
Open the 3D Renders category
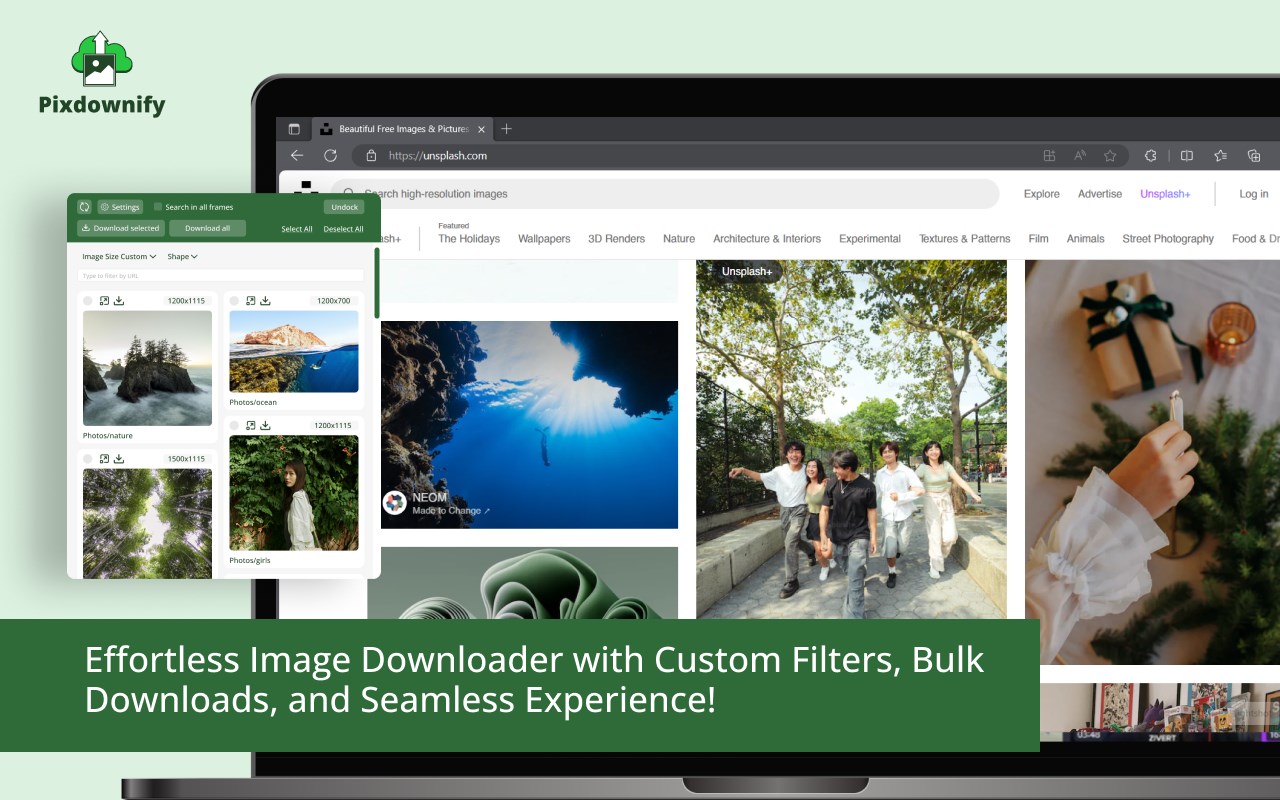(617, 239)
